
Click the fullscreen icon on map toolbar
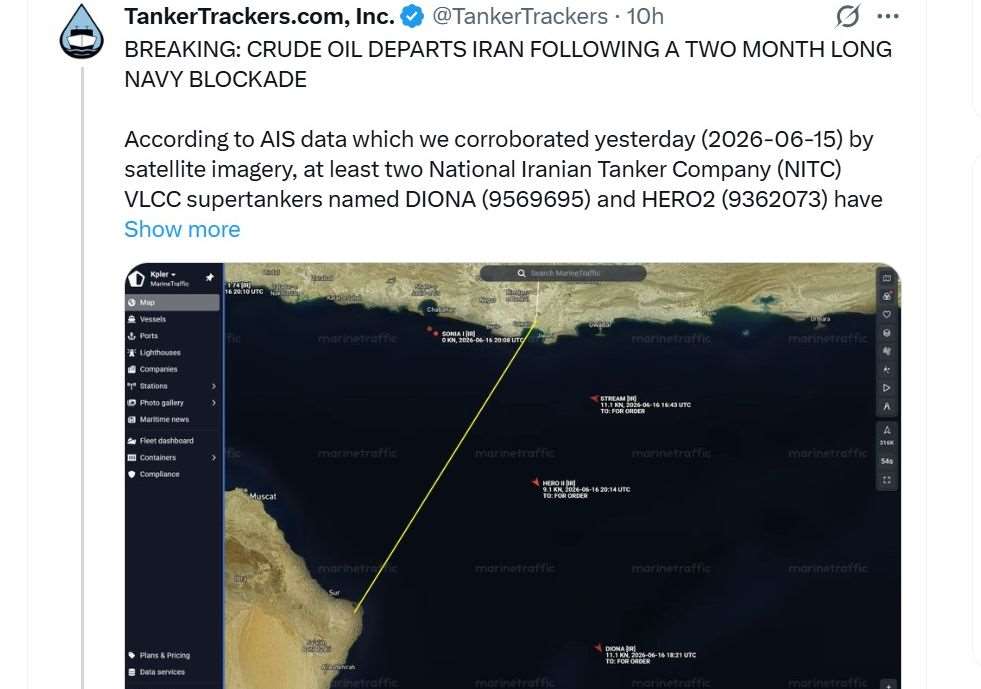pyautogui.click(x=887, y=480)
